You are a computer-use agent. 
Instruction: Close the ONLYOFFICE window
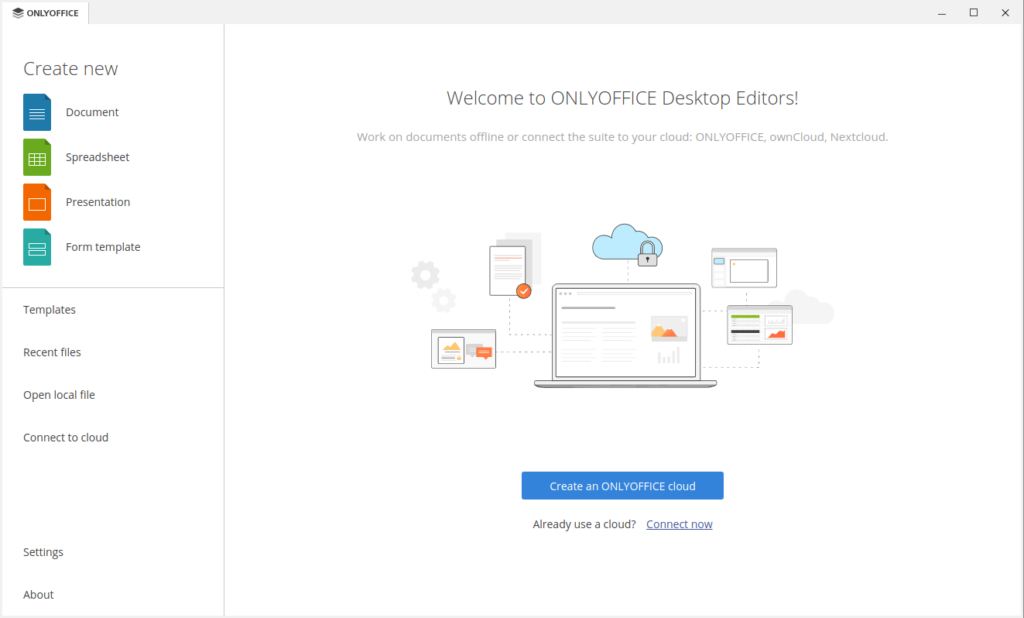pyautogui.click(x=1005, y=13)
